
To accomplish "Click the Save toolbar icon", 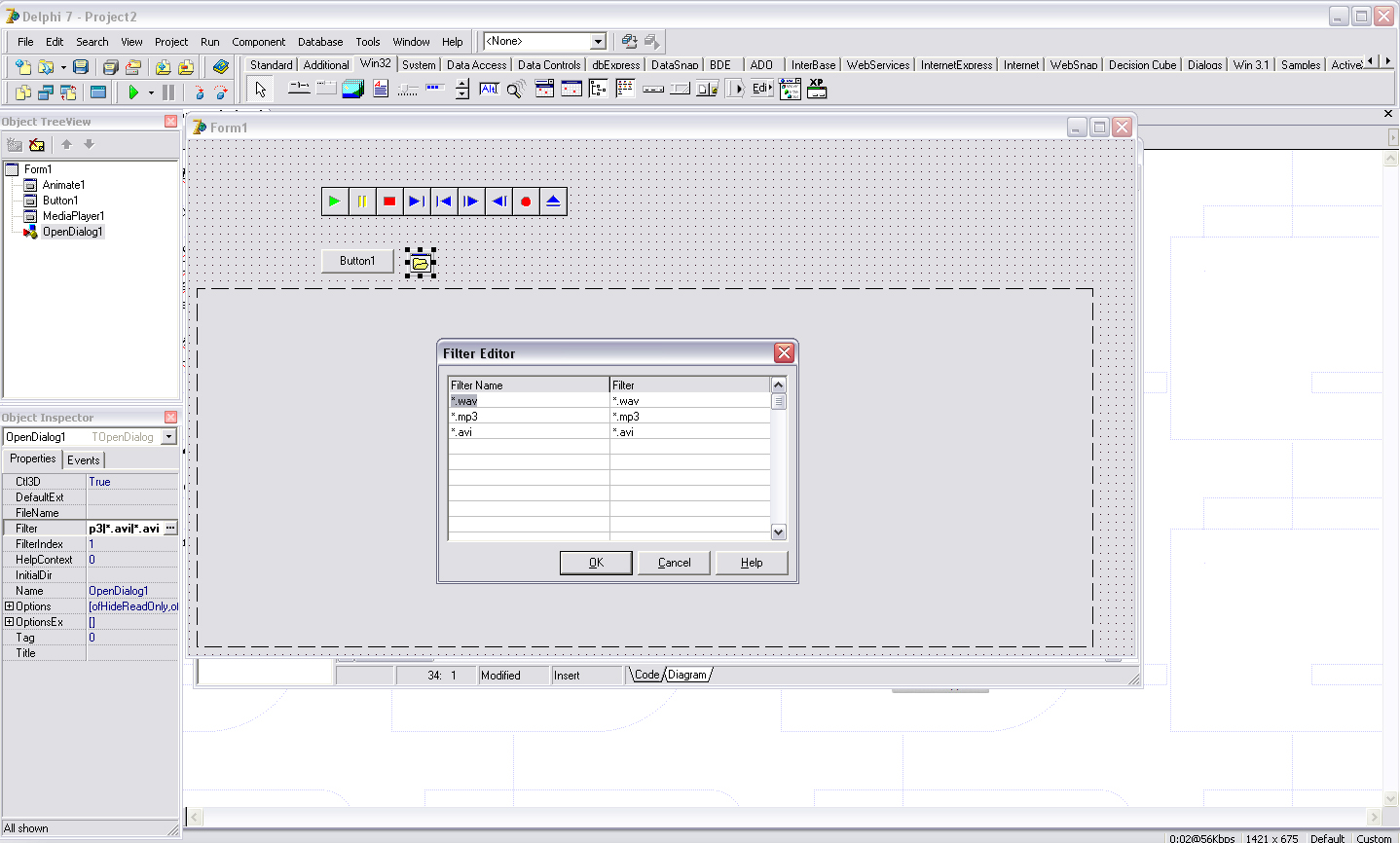I will click(81, 67).
